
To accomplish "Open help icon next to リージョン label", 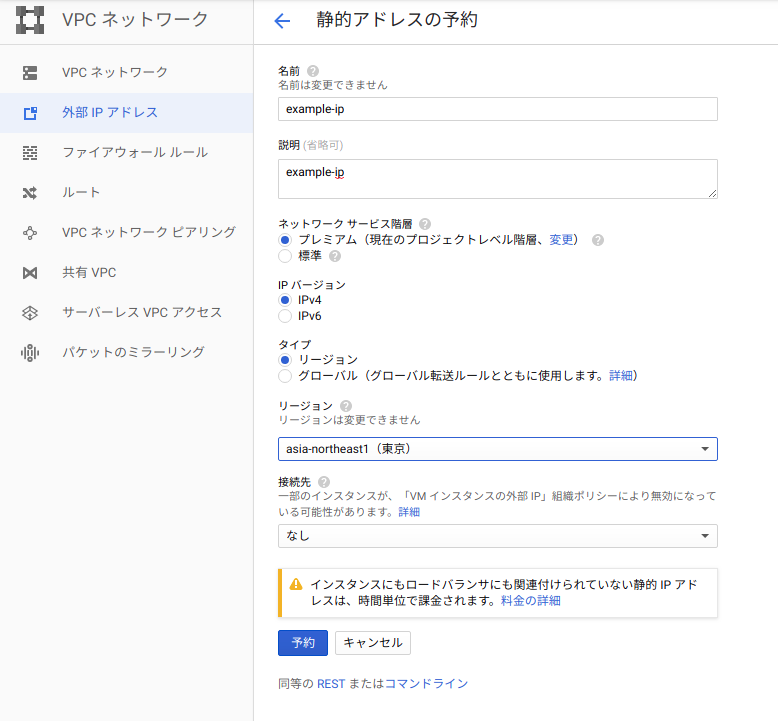I will tap(346, 406).
